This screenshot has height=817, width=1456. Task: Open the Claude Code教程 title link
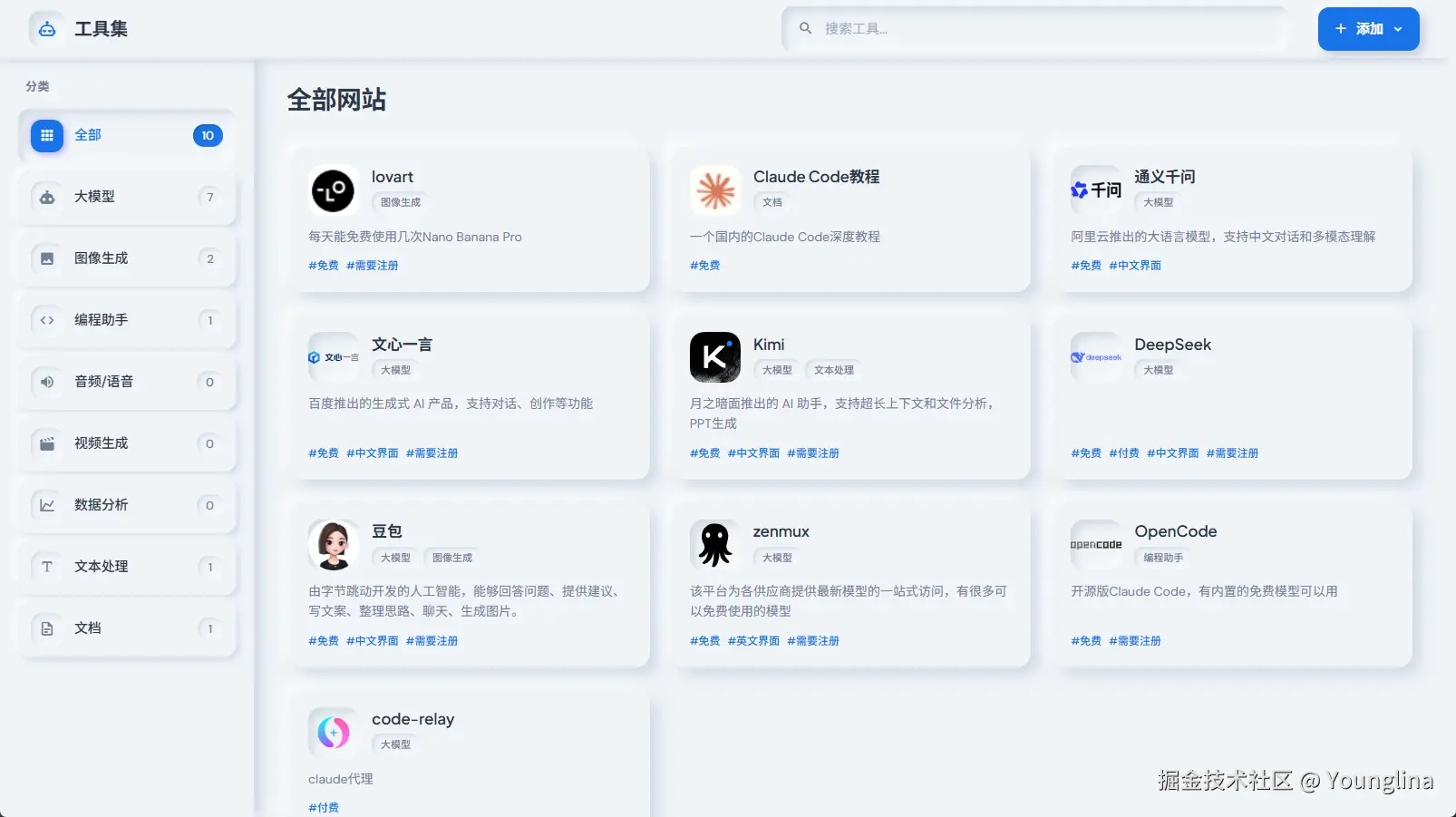(x=817, y=177)
